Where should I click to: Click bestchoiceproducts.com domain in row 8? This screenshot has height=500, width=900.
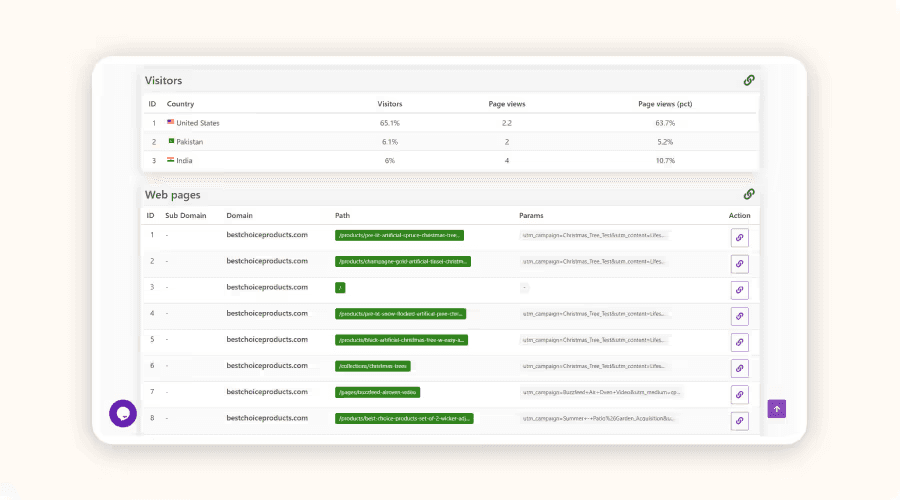267,418
